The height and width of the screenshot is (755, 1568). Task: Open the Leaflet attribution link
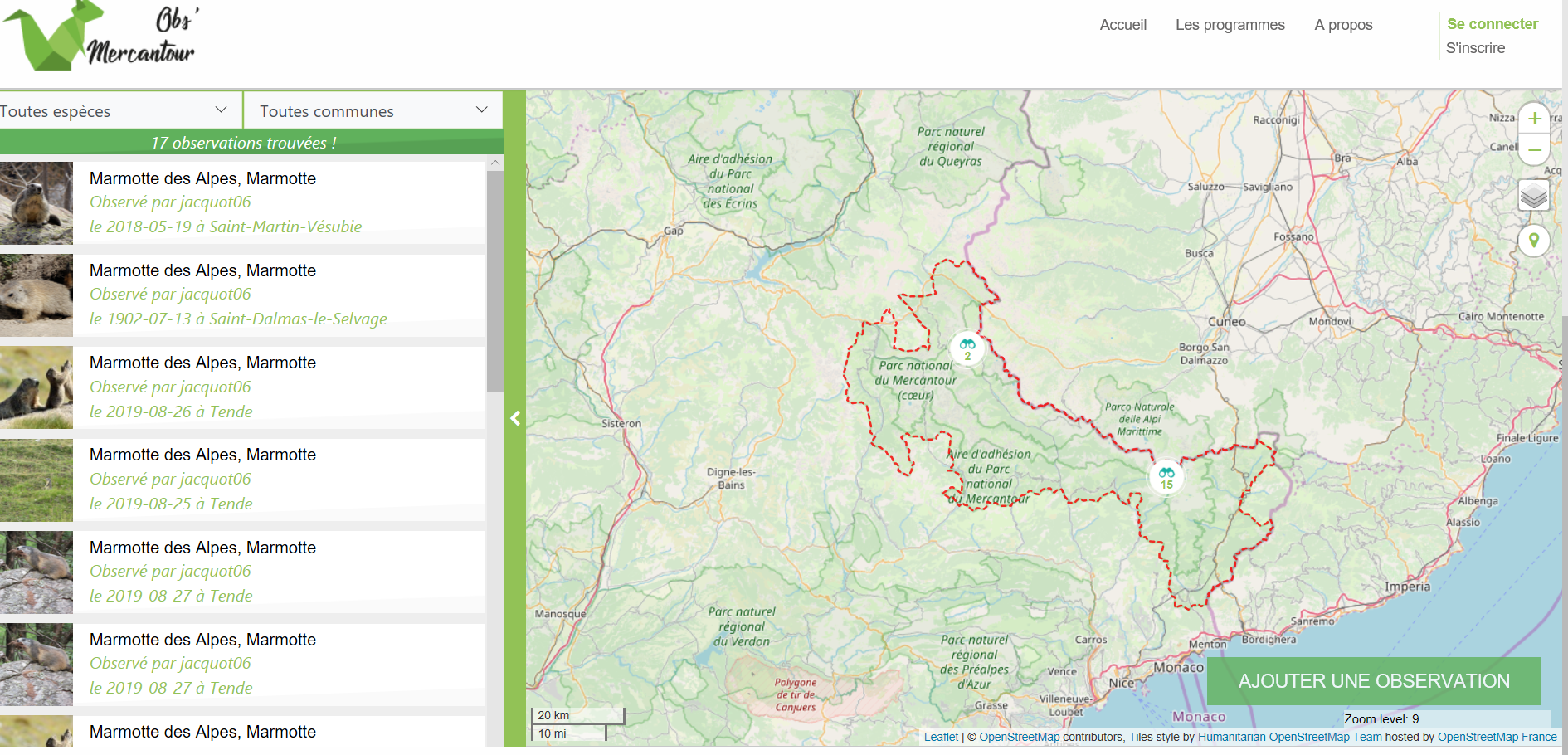(941, 737)
